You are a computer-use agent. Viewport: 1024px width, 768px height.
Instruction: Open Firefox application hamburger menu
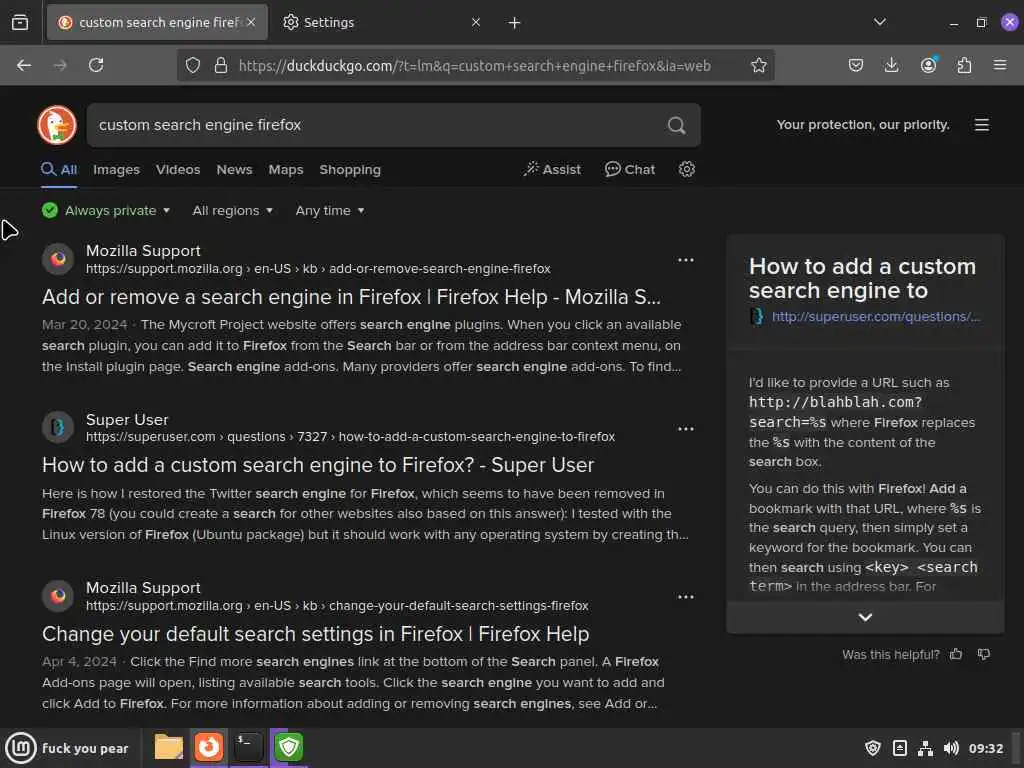coord(1000,65)
